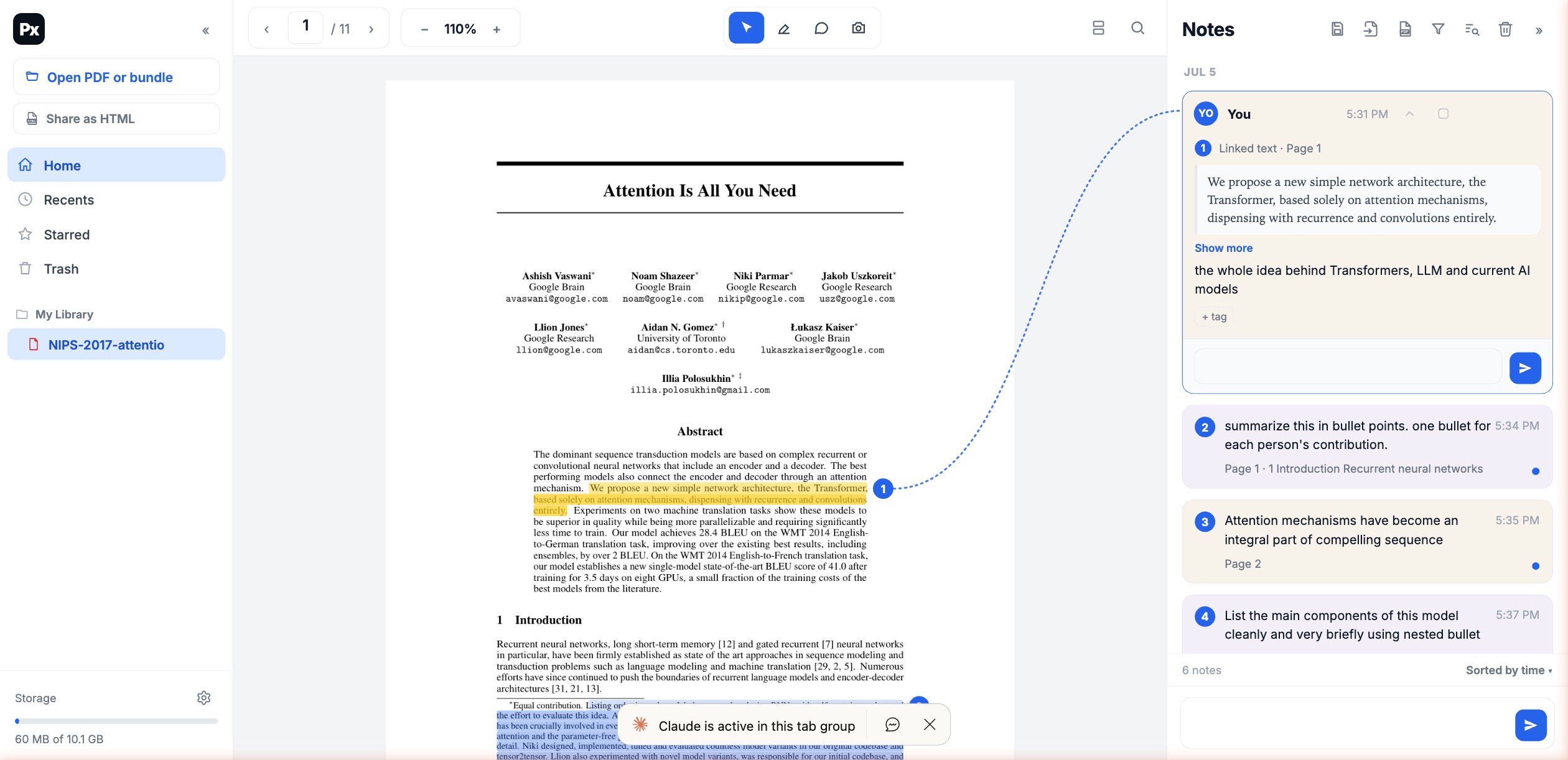Go to next page arrow
Viewport: 1568px width, 760px height.
click(x=371, y=29)
